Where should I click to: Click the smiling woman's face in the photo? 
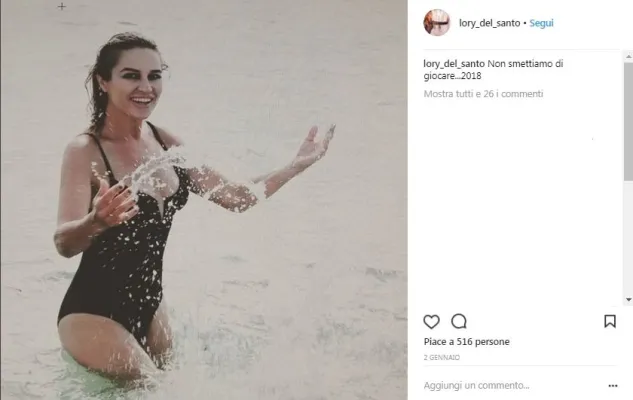(x=135, y=87)
